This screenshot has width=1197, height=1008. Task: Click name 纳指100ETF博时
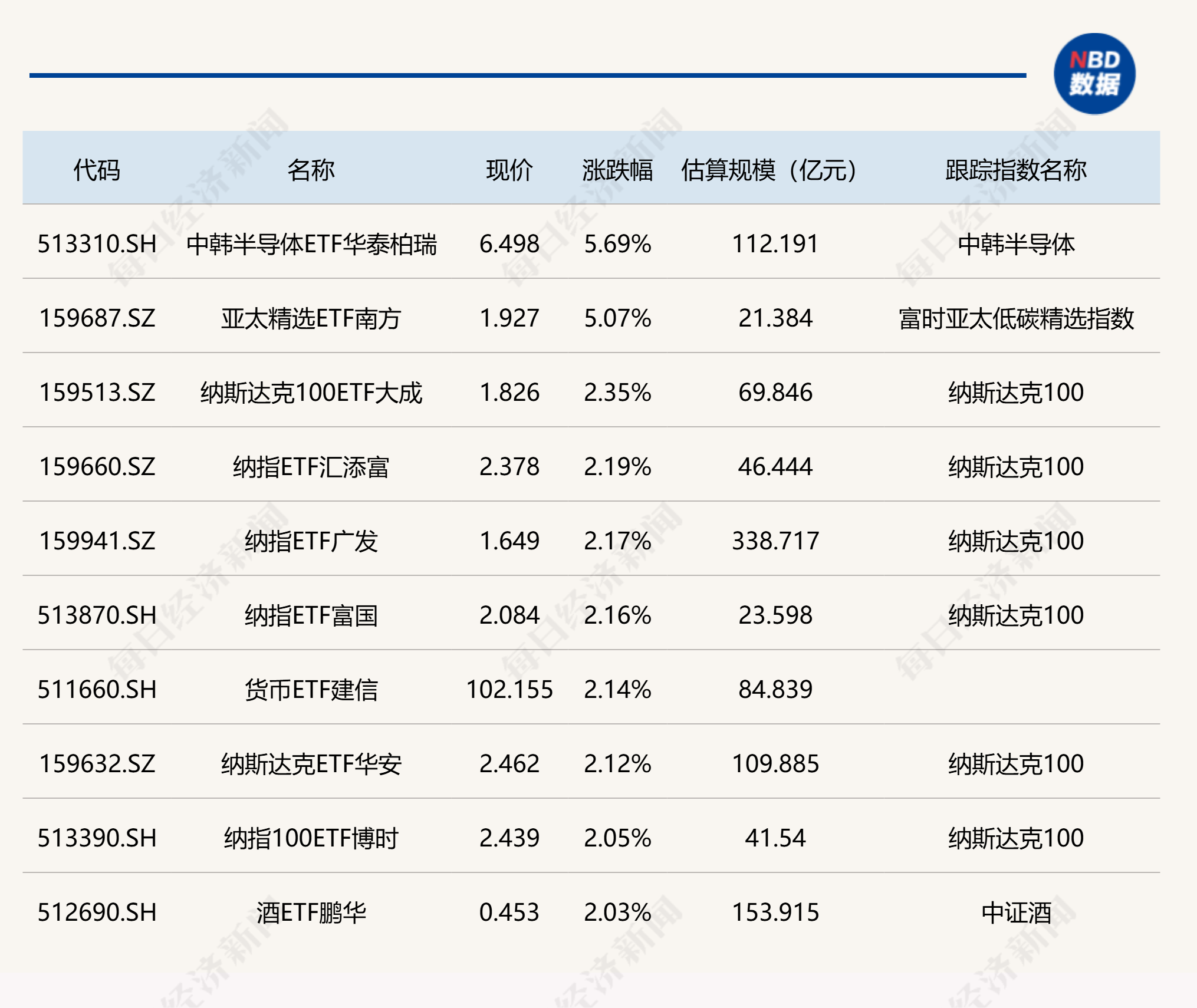311,838
